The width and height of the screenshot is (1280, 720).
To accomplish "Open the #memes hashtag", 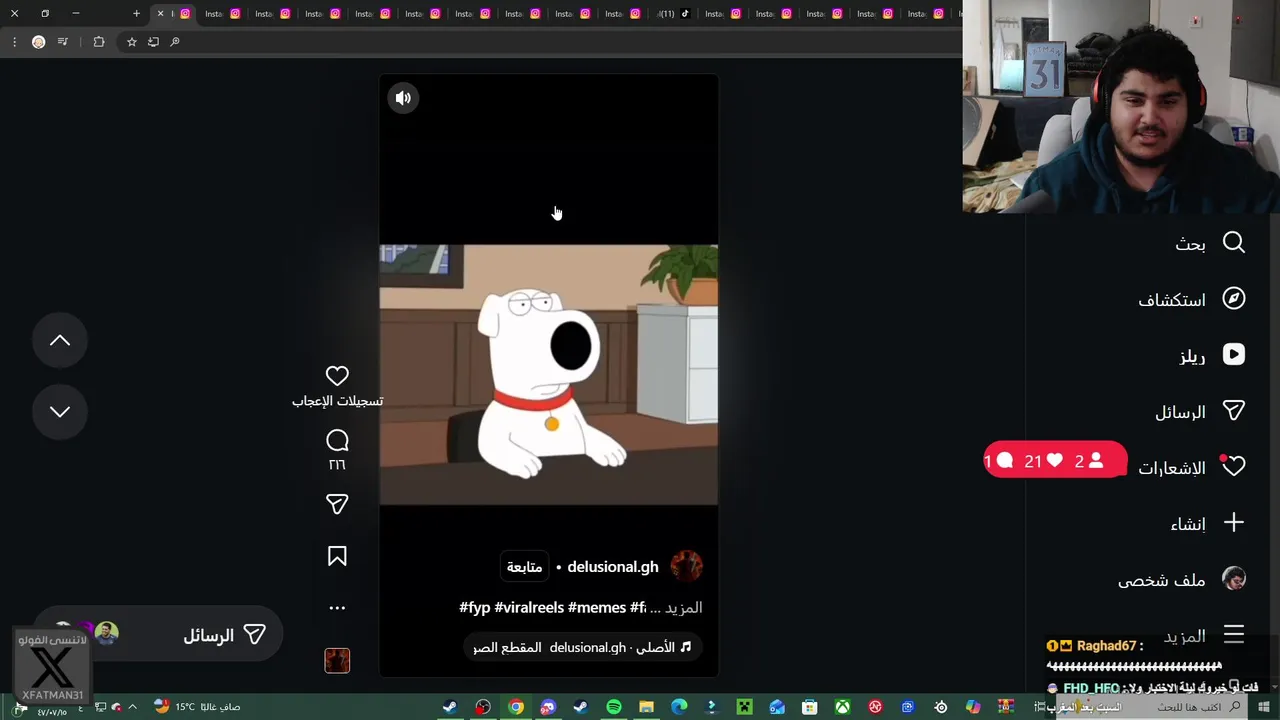I will pyautogui.click(x=596, y=607).
